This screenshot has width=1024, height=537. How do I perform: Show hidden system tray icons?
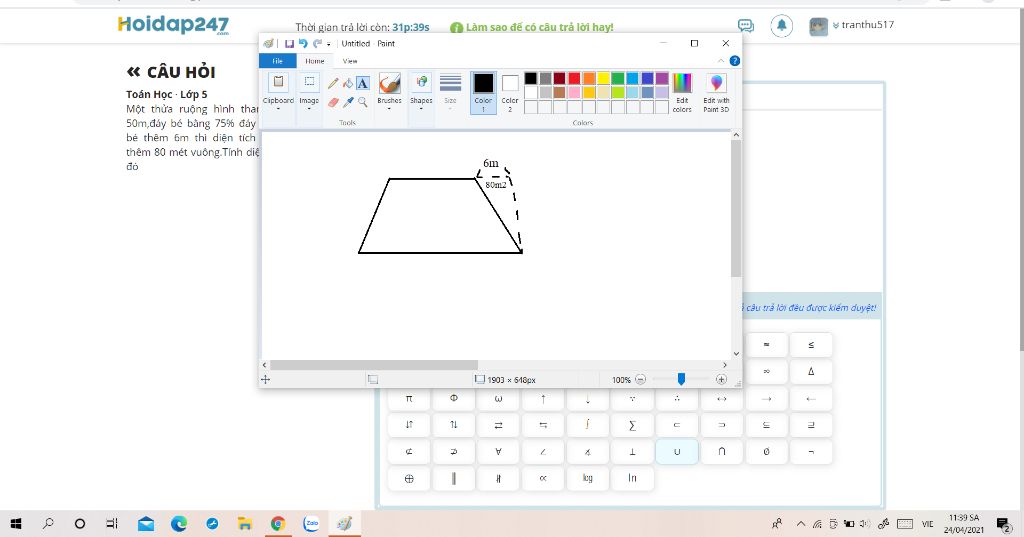[801, 523]
